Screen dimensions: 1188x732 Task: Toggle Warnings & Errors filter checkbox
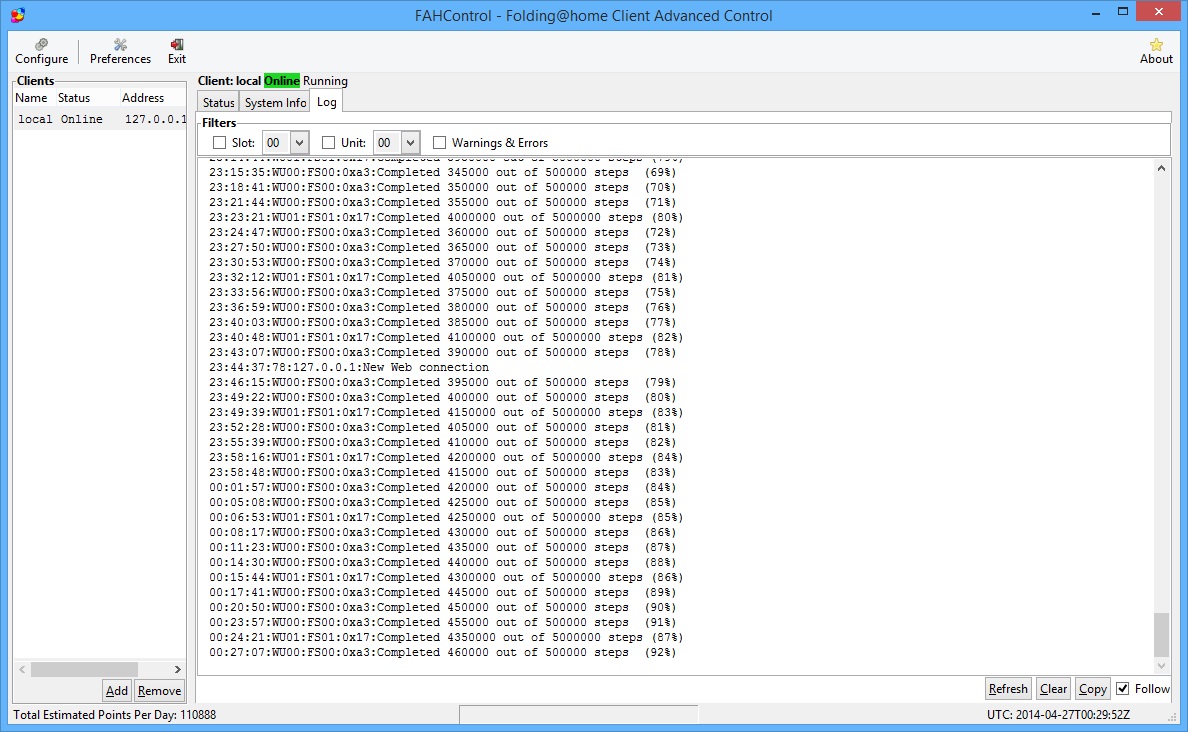[439, 142]
